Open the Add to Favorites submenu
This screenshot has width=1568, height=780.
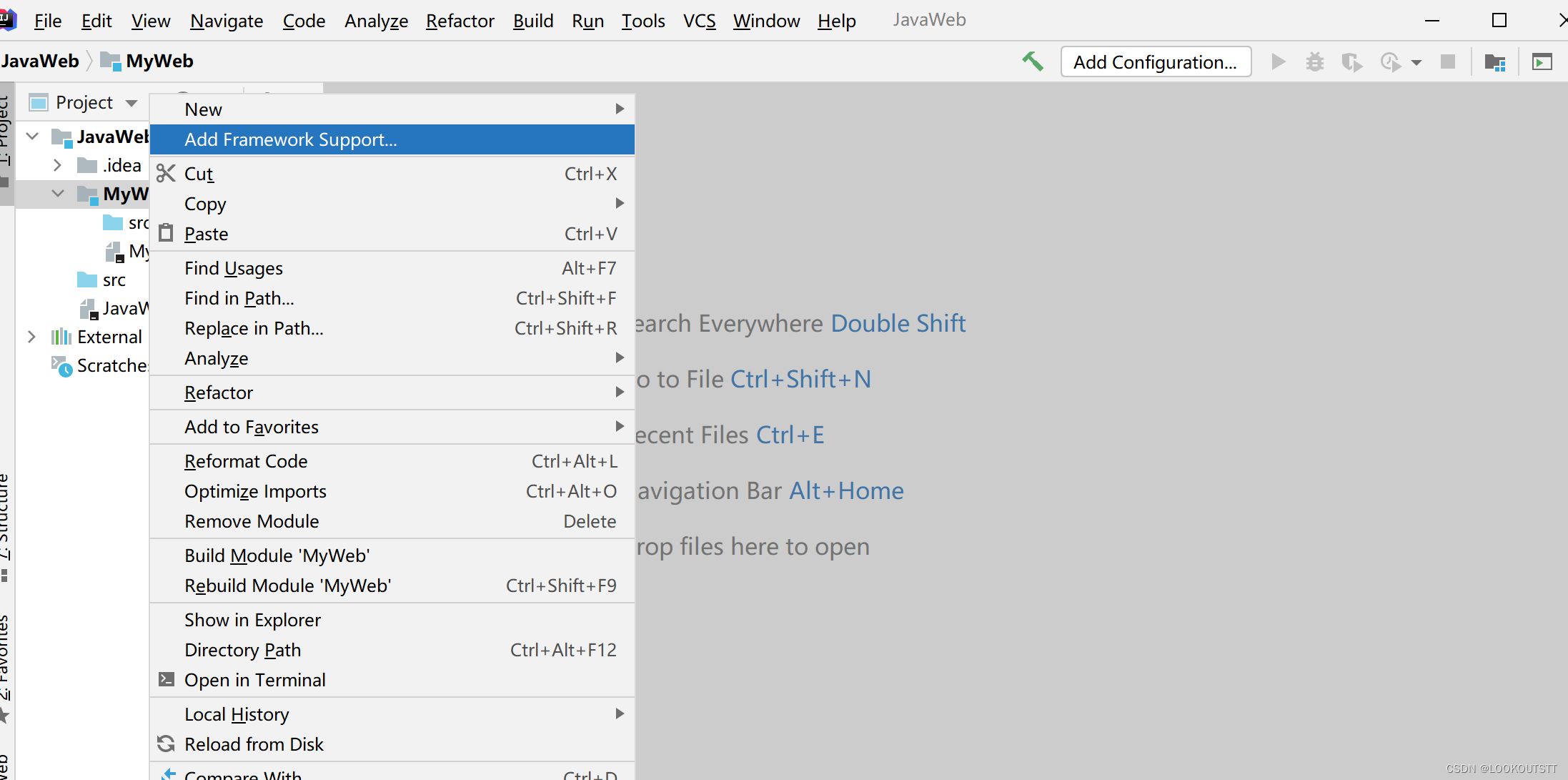(392, 426)
